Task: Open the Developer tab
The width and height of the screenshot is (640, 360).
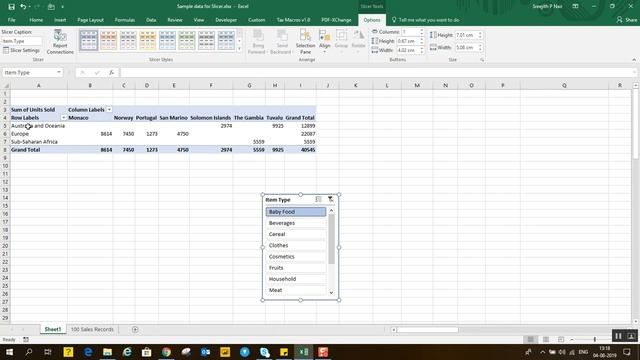Action: click(226, 20)
